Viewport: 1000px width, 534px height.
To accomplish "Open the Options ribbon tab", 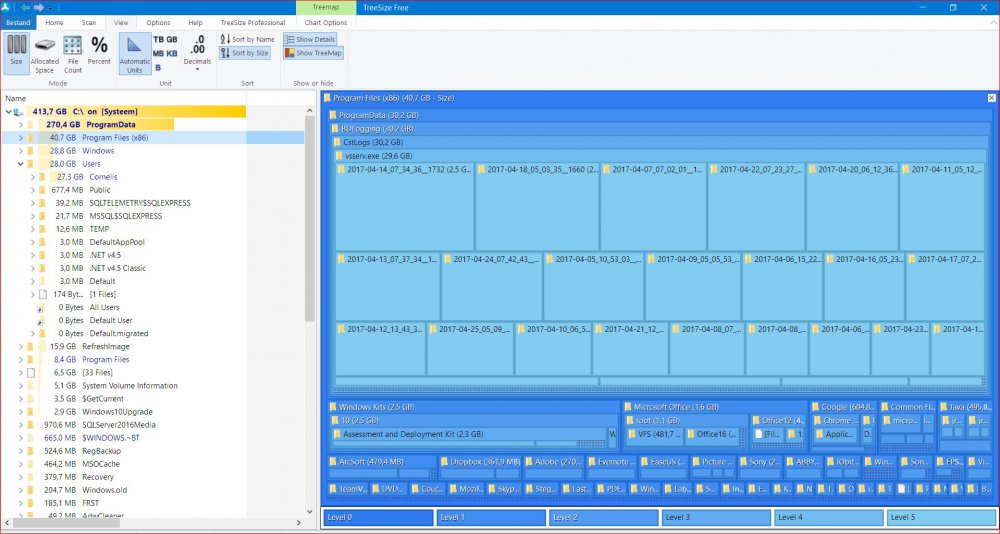I will [x=158, y=22].
